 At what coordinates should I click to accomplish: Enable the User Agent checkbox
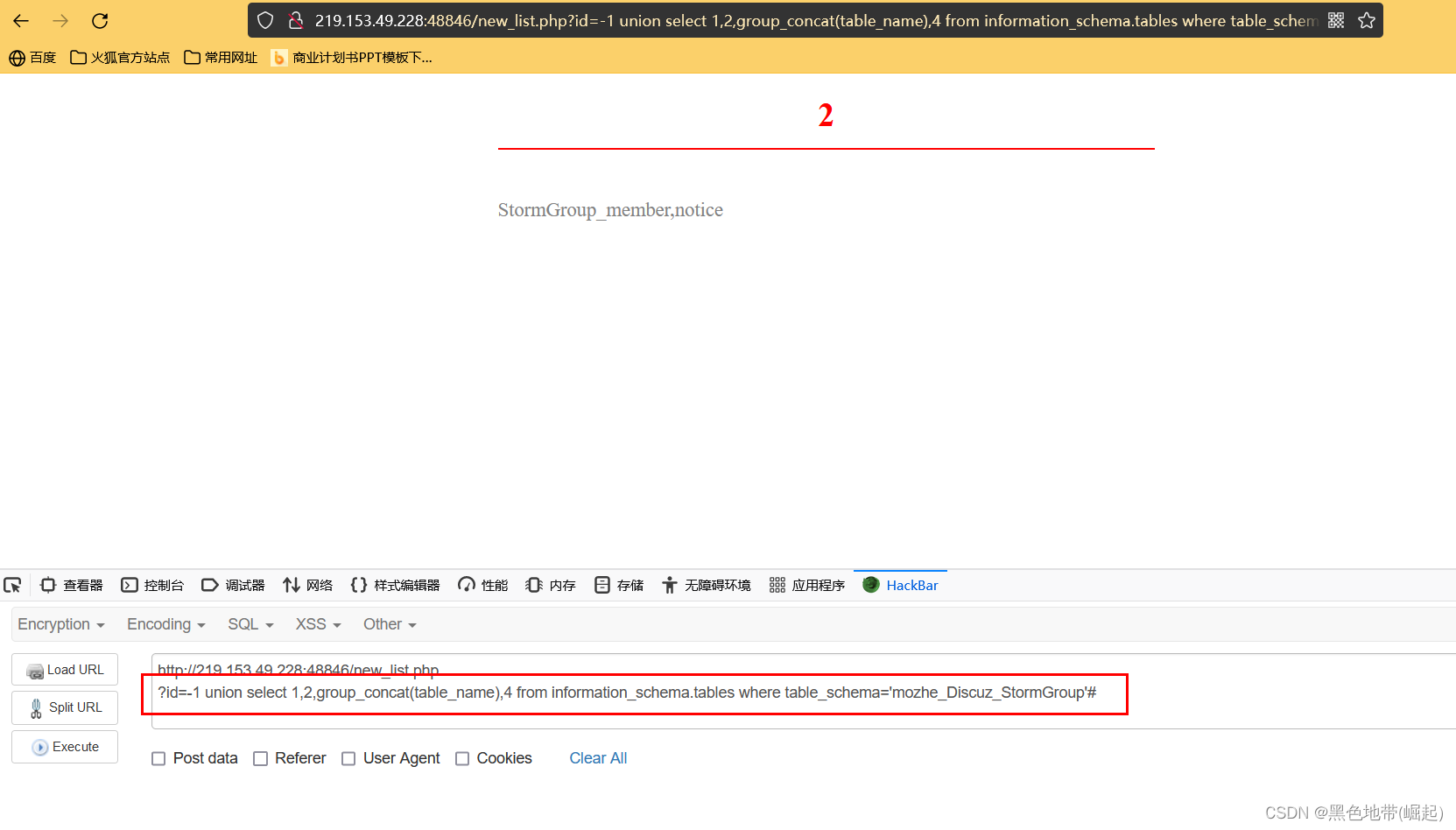click(348, 758)
